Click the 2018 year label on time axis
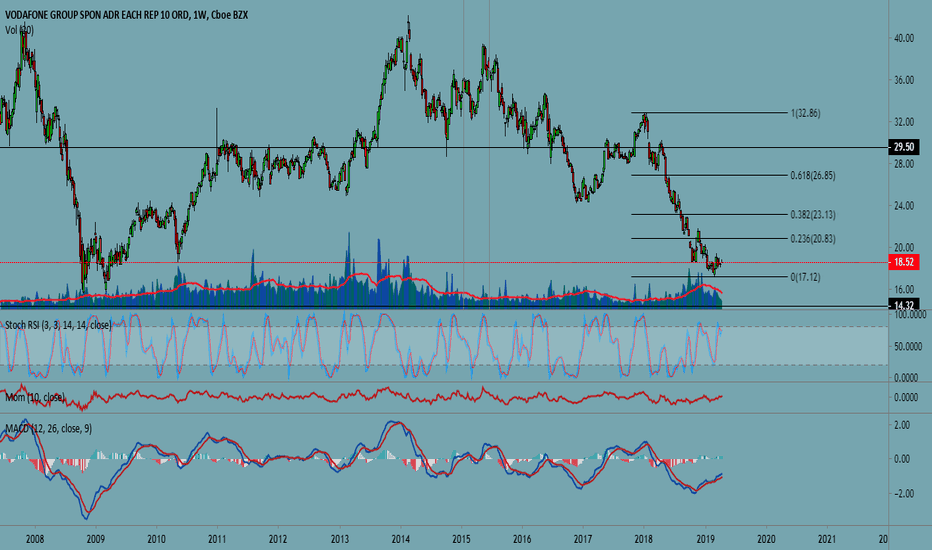Viewport: 932px width, 550px height. coord(644,539)
